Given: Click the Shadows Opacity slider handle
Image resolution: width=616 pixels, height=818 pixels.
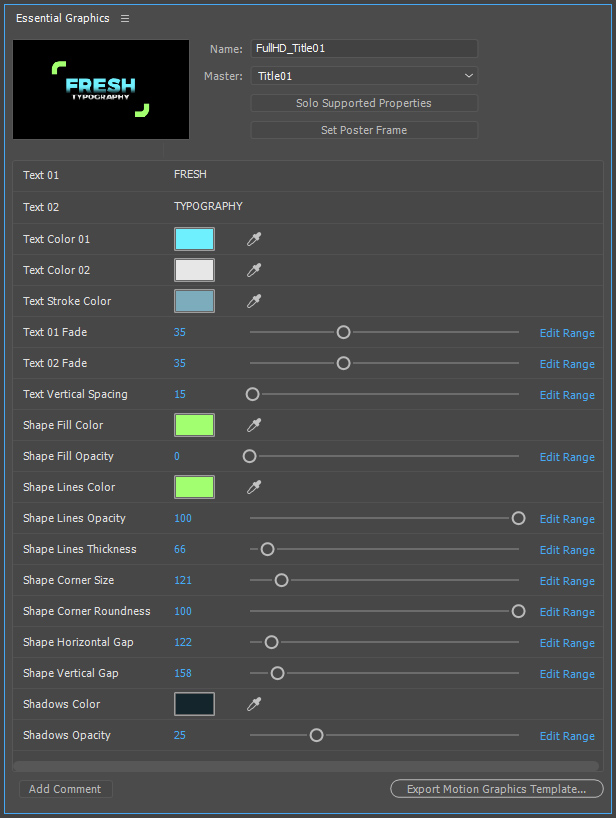Looking at the screenshot, I should pyautogui.click(x=316, y=735).
